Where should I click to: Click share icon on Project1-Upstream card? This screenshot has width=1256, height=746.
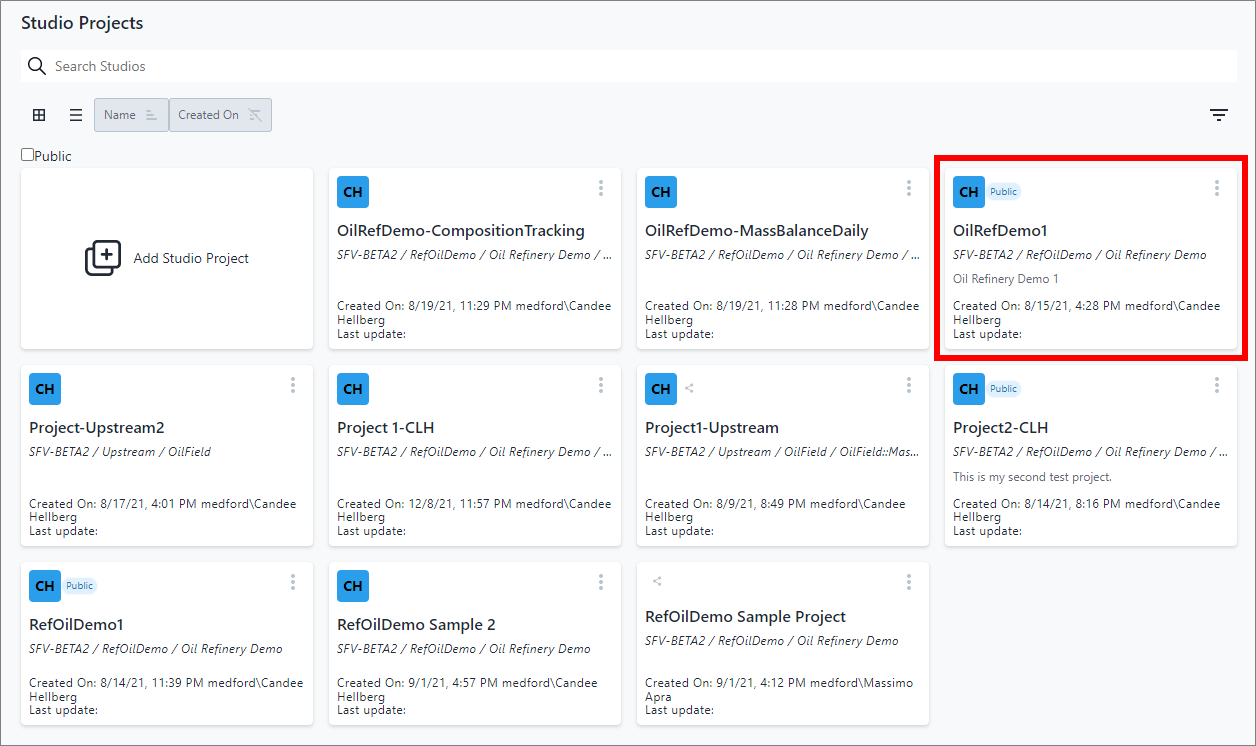point(689,389)
